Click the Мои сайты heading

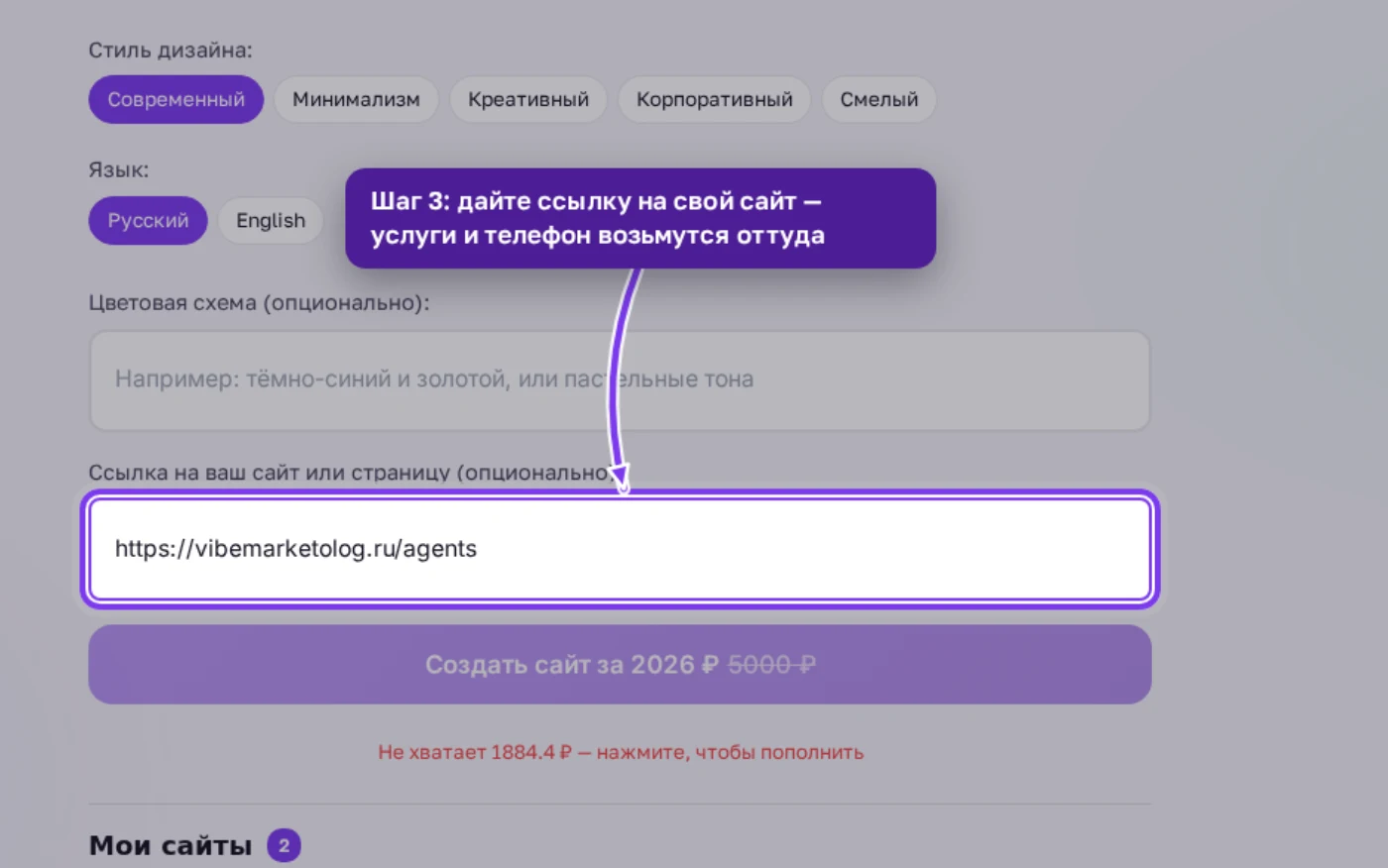pos(171,845)
